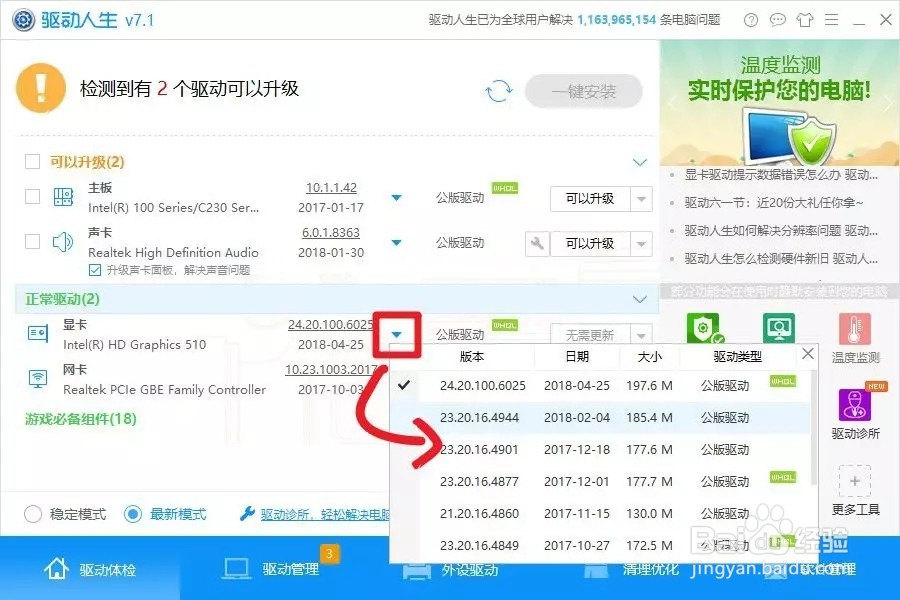Open 可以升级 action dropdown for 主板

(641, 199)
